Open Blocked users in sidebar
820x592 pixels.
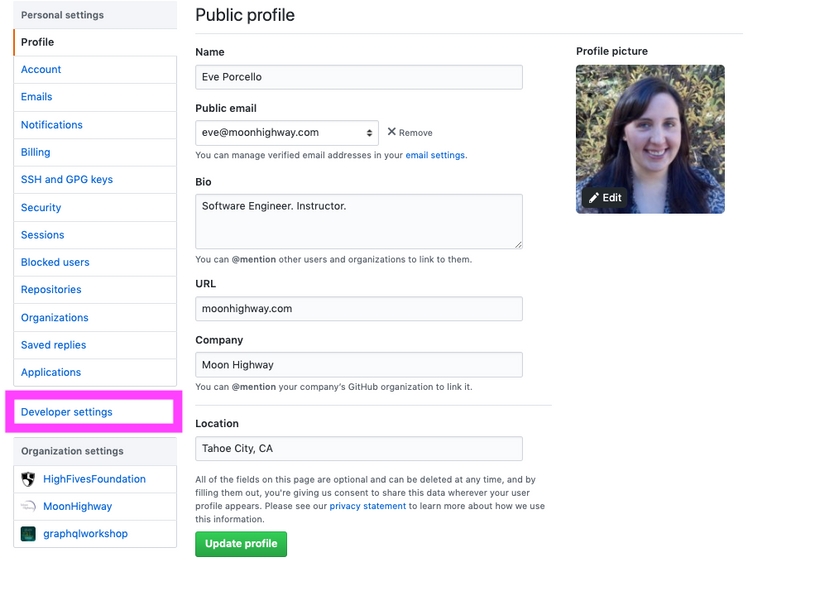(x=55, y=262)
